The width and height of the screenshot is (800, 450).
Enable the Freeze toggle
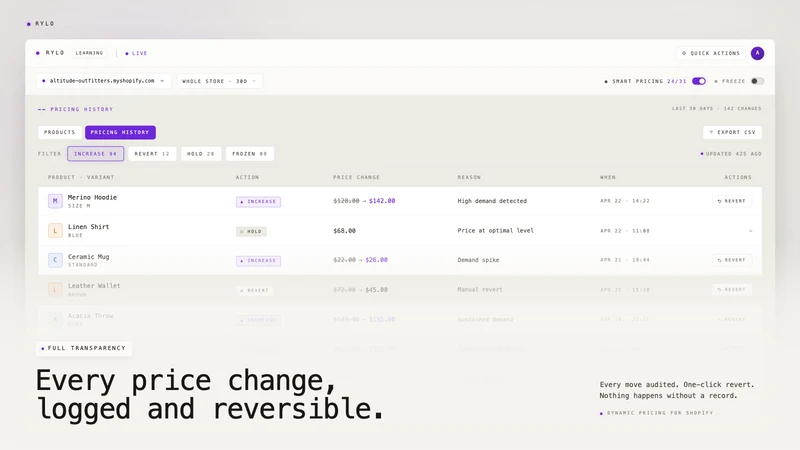point(757,81)
